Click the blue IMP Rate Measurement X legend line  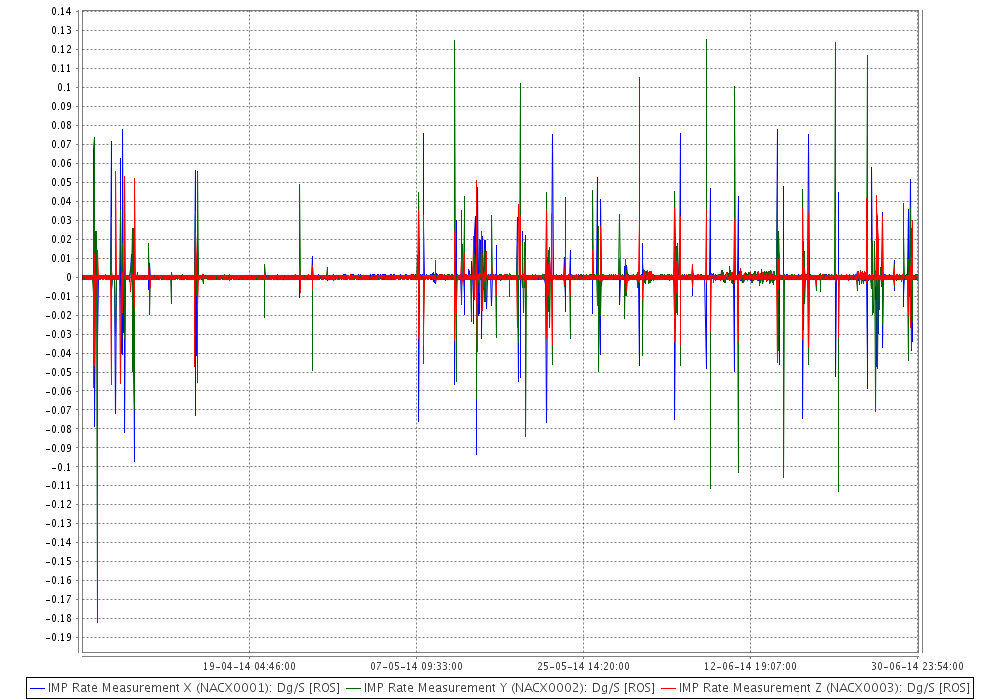pyautogui.click(x=38, y=689)
